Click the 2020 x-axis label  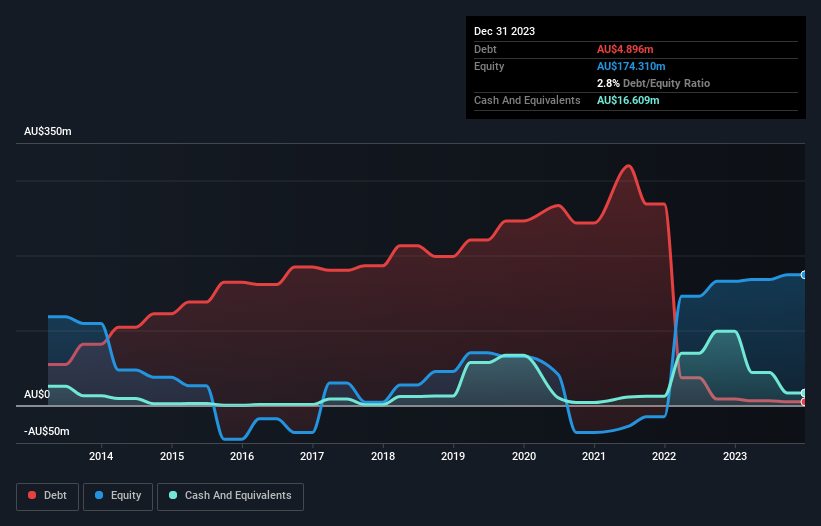(x=524, y=456)
